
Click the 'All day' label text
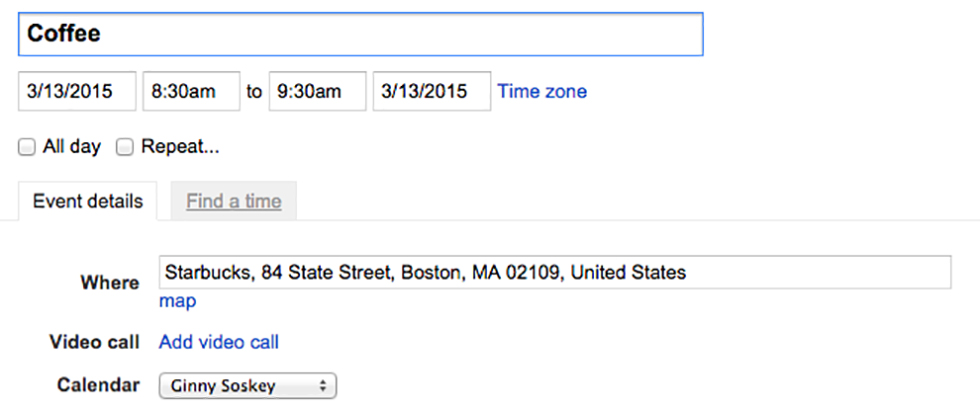(x=72, y=147)
